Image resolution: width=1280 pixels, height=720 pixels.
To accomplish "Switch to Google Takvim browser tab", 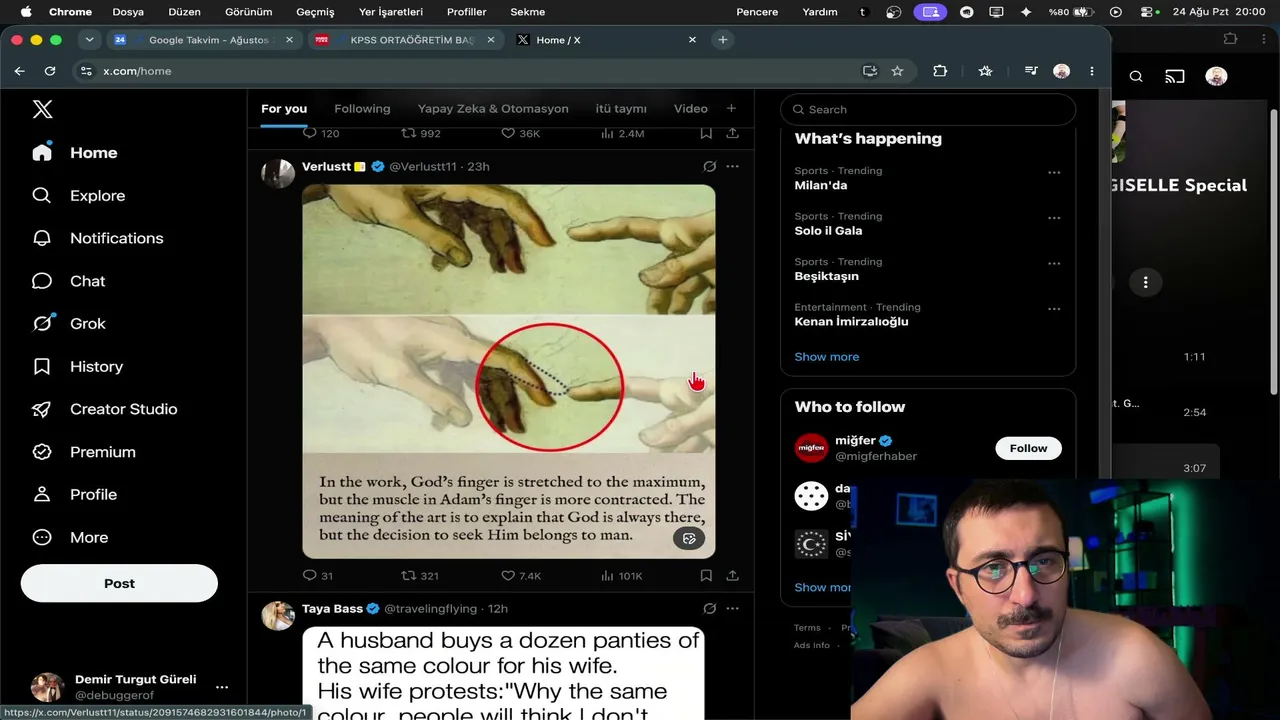I will coord(204,40).
